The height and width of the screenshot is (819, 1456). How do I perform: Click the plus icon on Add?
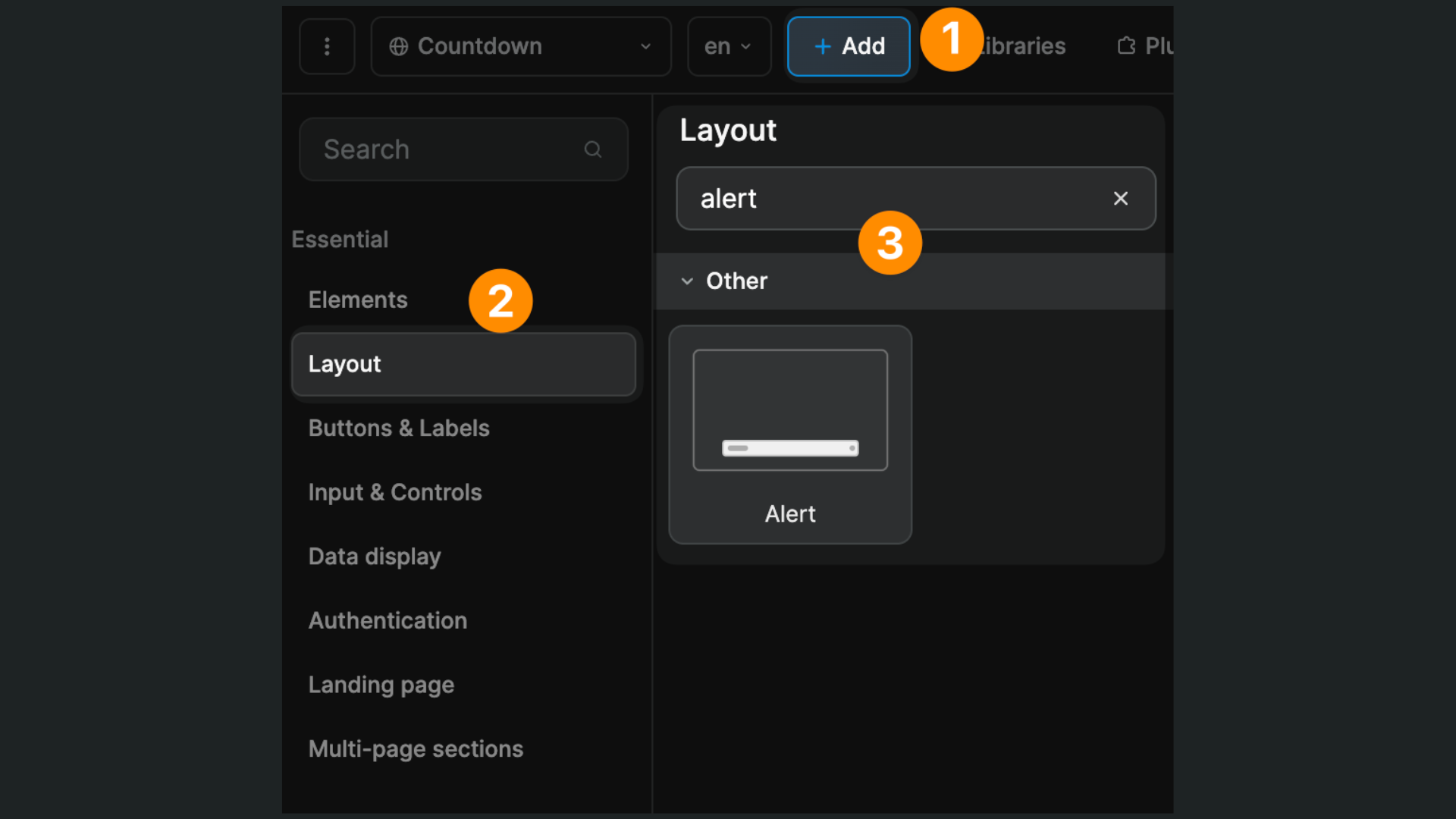pyautogui.click(x=822, y=46)
